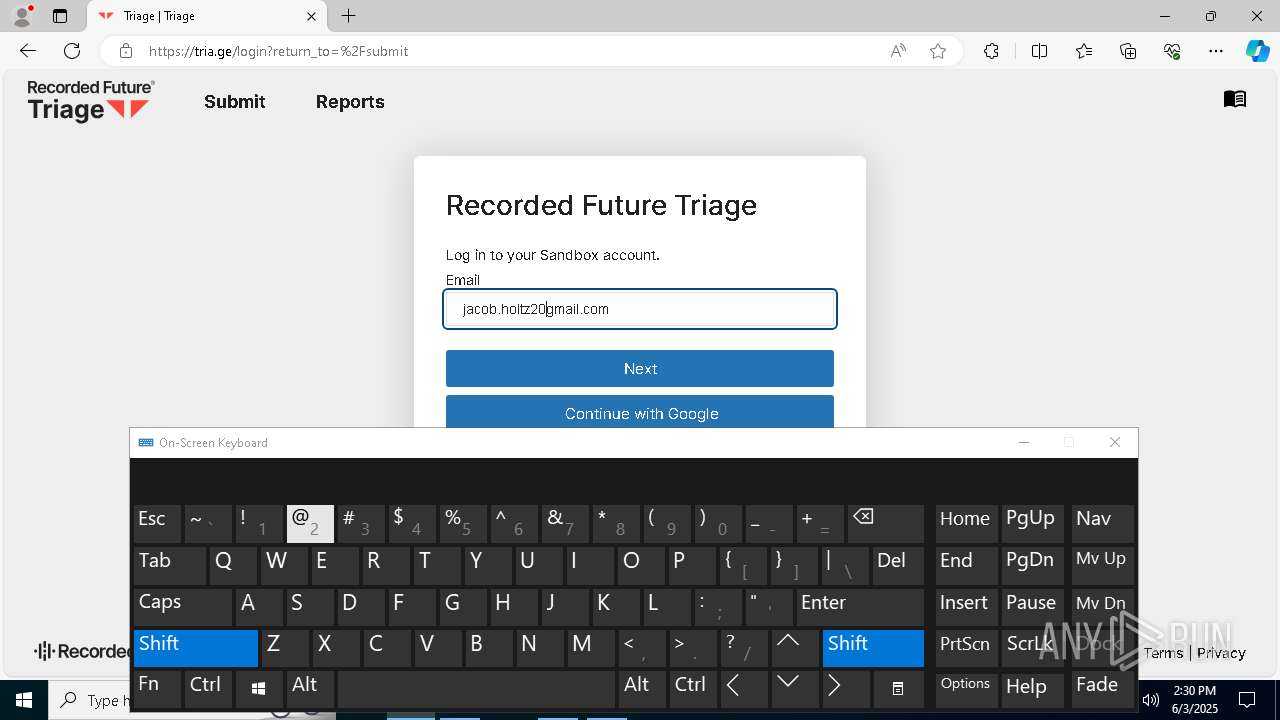Click the Nav key on keyboard
The image size is (1280, 720).
1102,522
